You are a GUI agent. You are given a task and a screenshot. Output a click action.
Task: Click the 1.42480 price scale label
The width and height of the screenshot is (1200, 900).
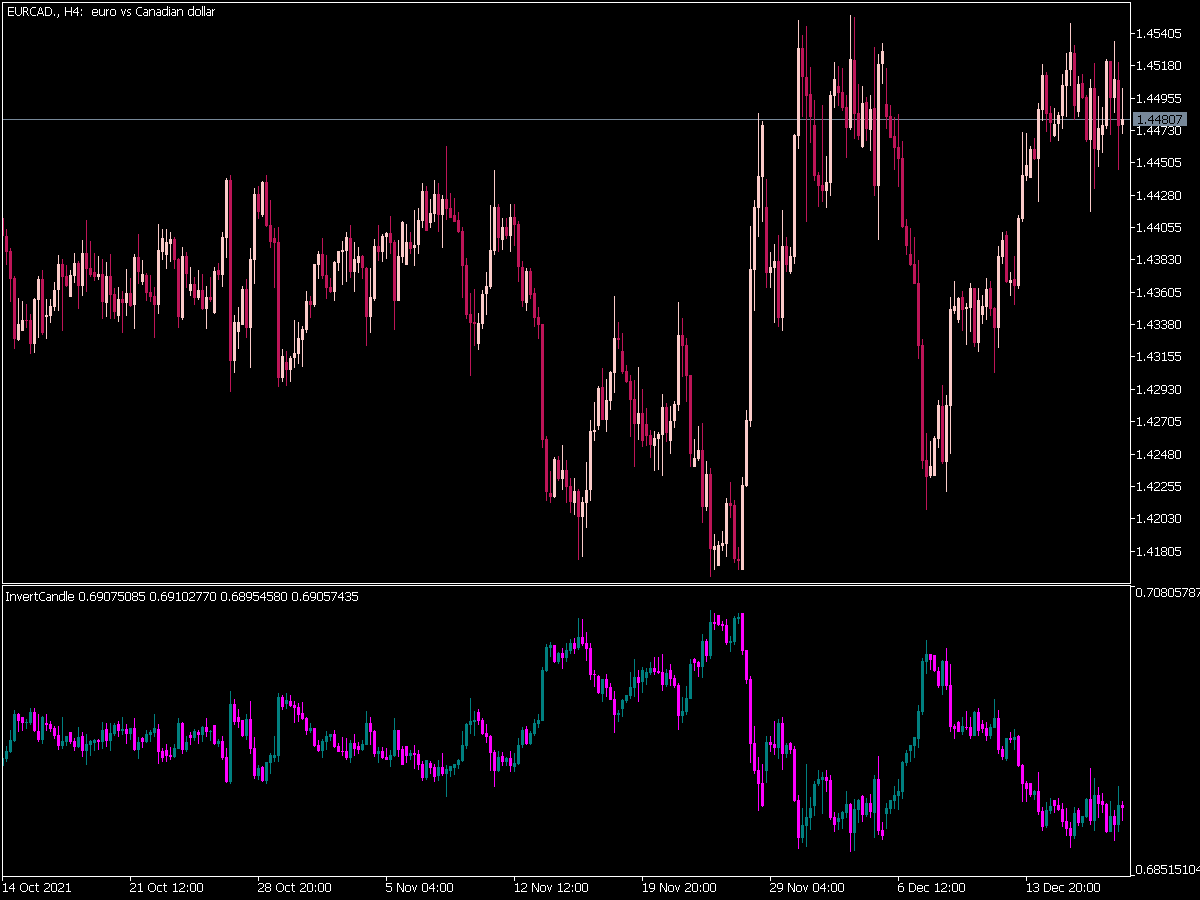[x=1158, y=454]
